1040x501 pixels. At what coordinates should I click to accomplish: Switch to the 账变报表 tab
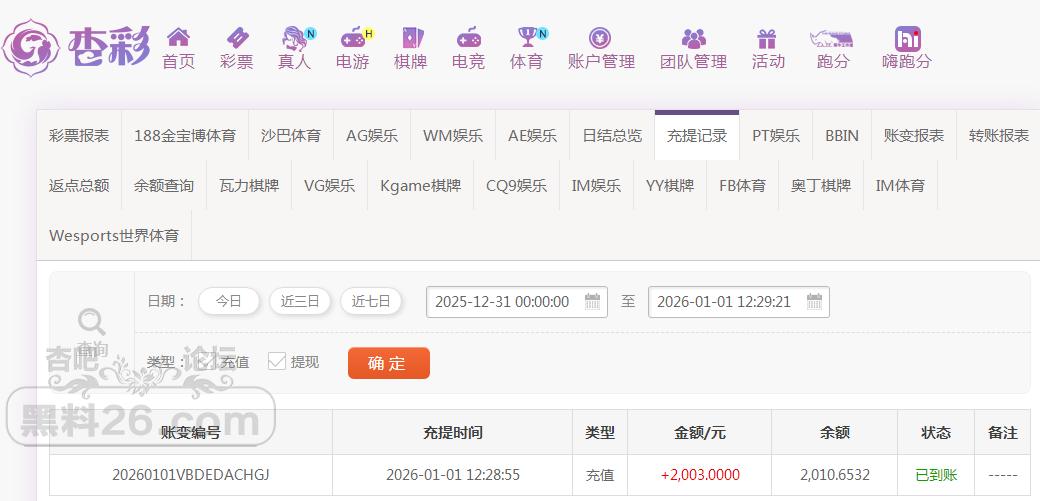[x=913, y=136]
